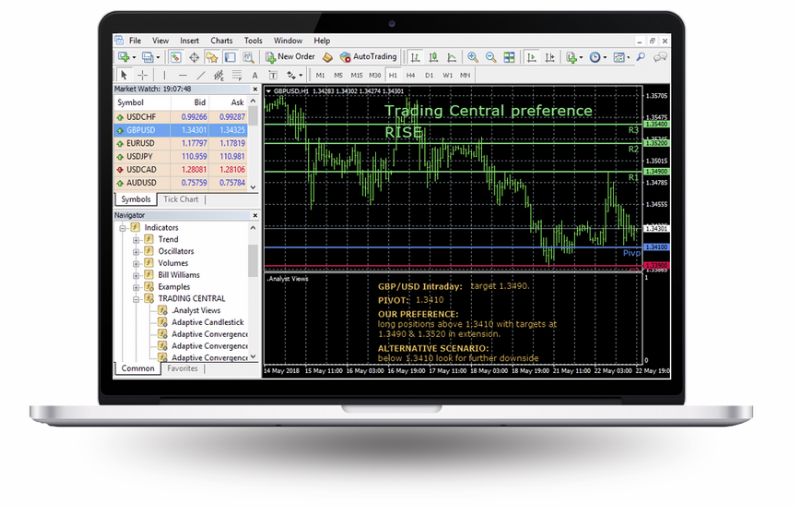Expand the Bill Williams folder
The image size is (794, 508).
coord(136,275)
